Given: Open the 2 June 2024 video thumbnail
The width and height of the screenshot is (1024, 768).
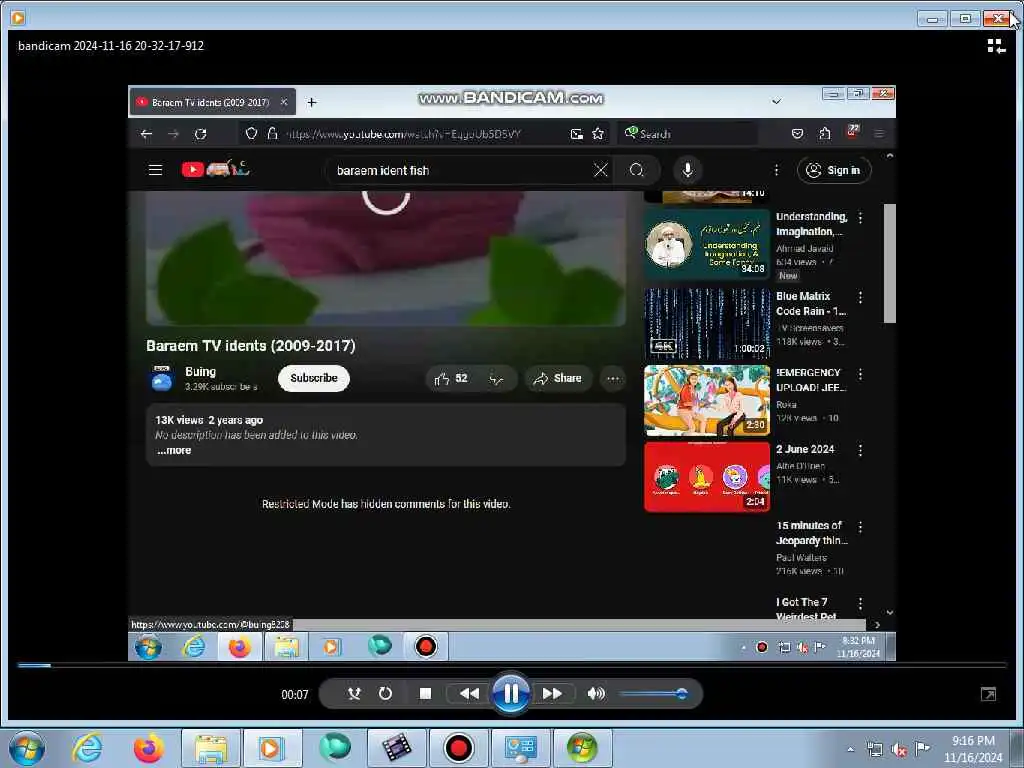Looking at the screenshot, I should pos(707,477).
